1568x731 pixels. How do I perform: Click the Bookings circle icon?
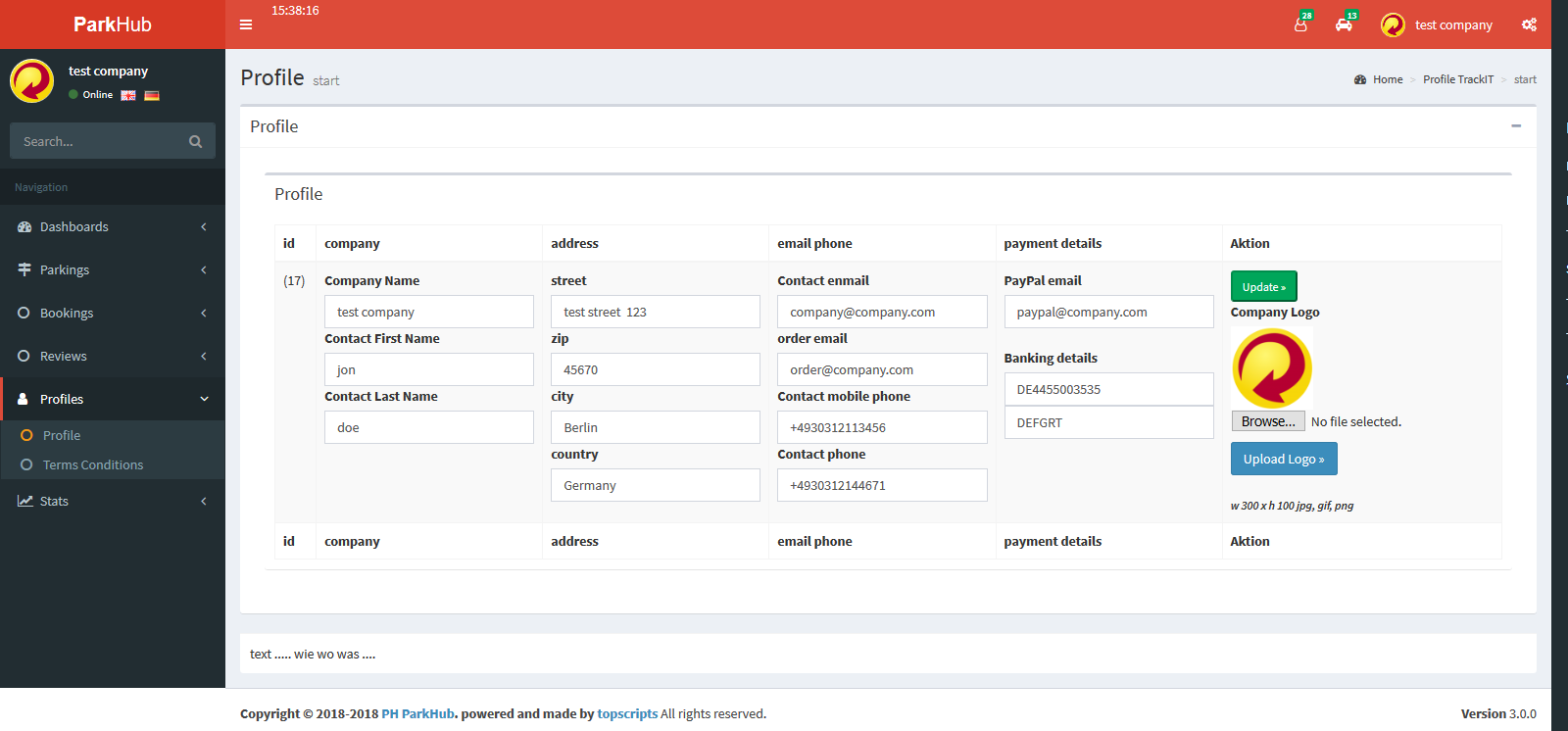(24, 313)
